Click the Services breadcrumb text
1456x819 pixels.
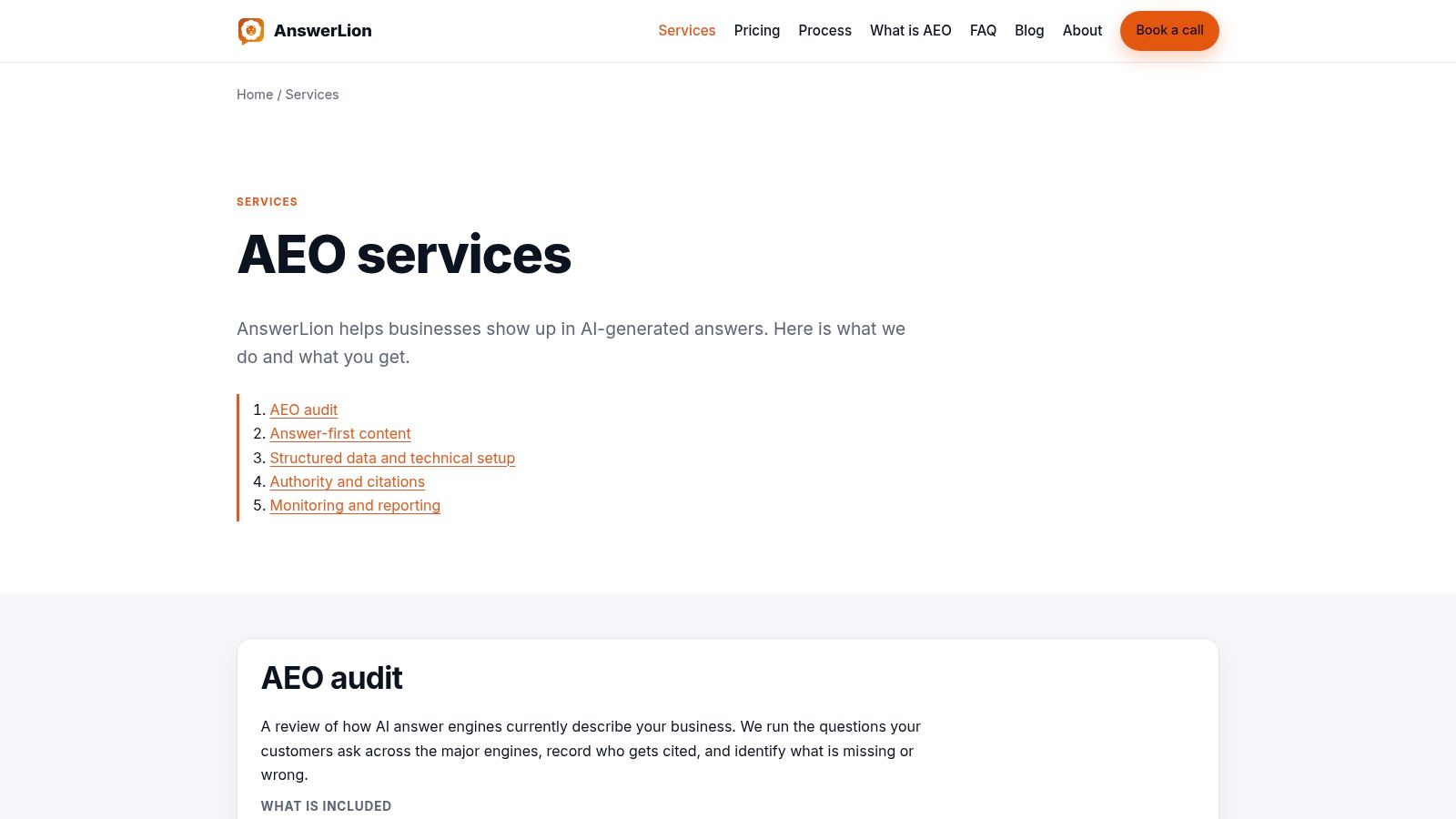click(x=312, y=95)
